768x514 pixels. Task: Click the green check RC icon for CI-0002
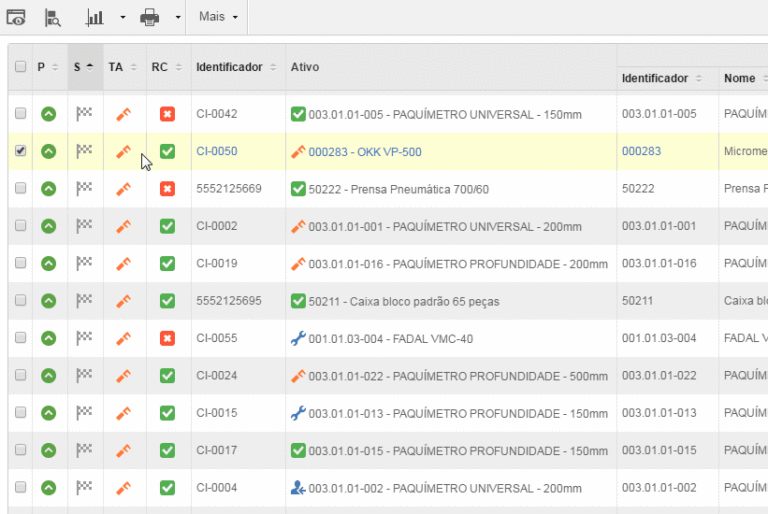point(167,226)
